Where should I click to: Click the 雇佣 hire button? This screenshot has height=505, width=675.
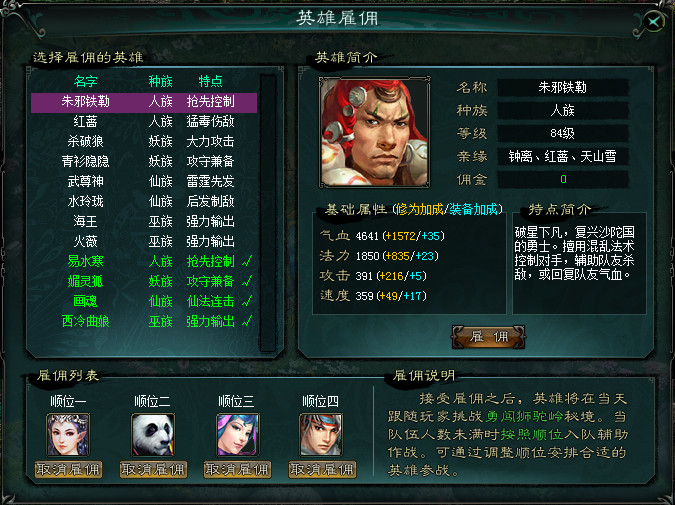(x=489, y=337)
